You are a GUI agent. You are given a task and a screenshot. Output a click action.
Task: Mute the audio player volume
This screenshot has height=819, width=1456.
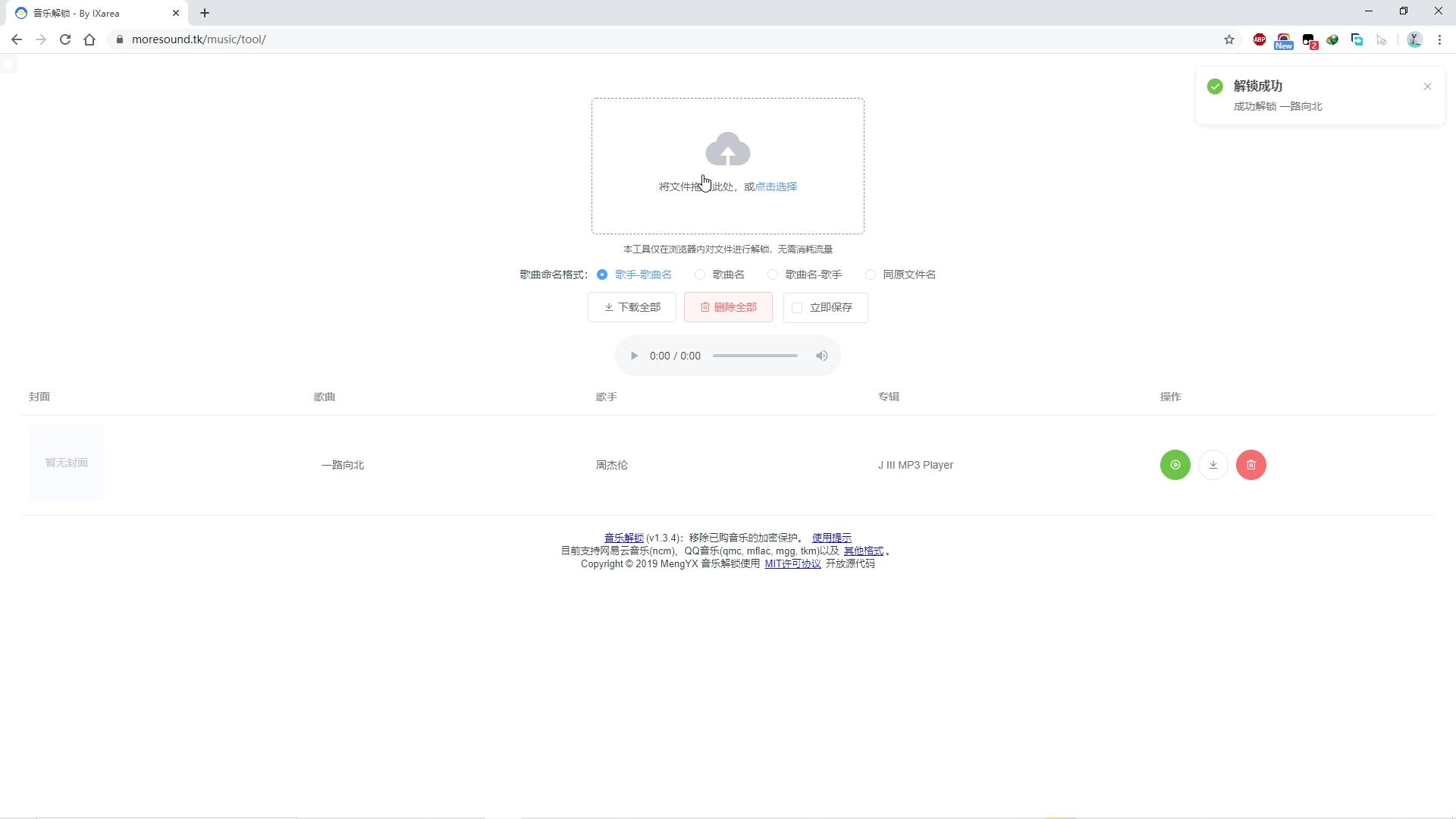pos(821,355)
